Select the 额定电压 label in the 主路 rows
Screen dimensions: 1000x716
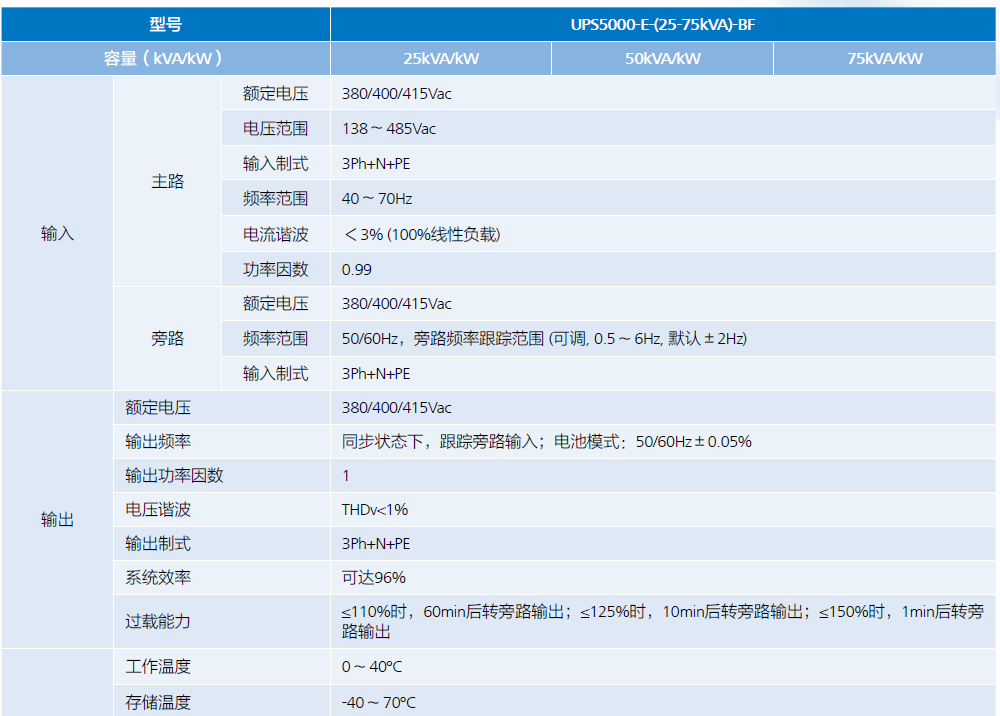click(276, 94)
